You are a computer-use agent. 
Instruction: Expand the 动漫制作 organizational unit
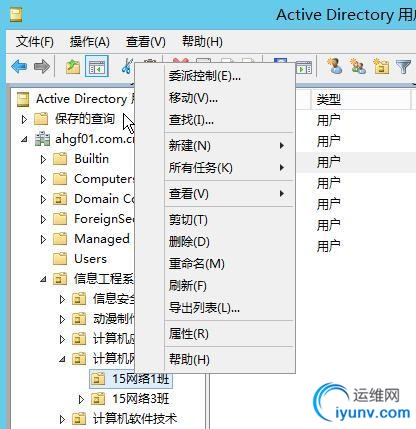(x=62, y=319)
